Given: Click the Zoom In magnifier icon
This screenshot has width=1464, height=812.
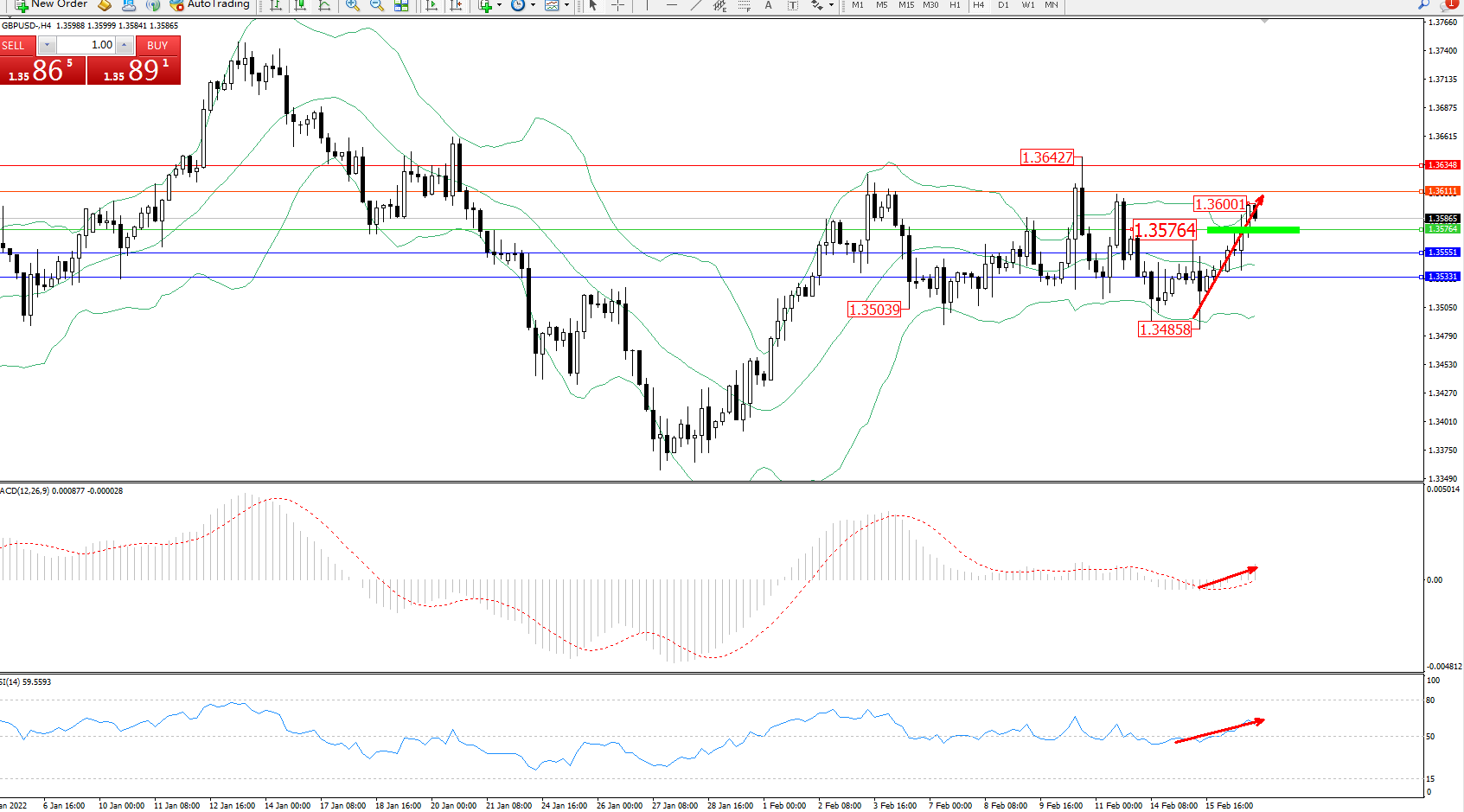Looking at the screenshot, I should [352, 5].
